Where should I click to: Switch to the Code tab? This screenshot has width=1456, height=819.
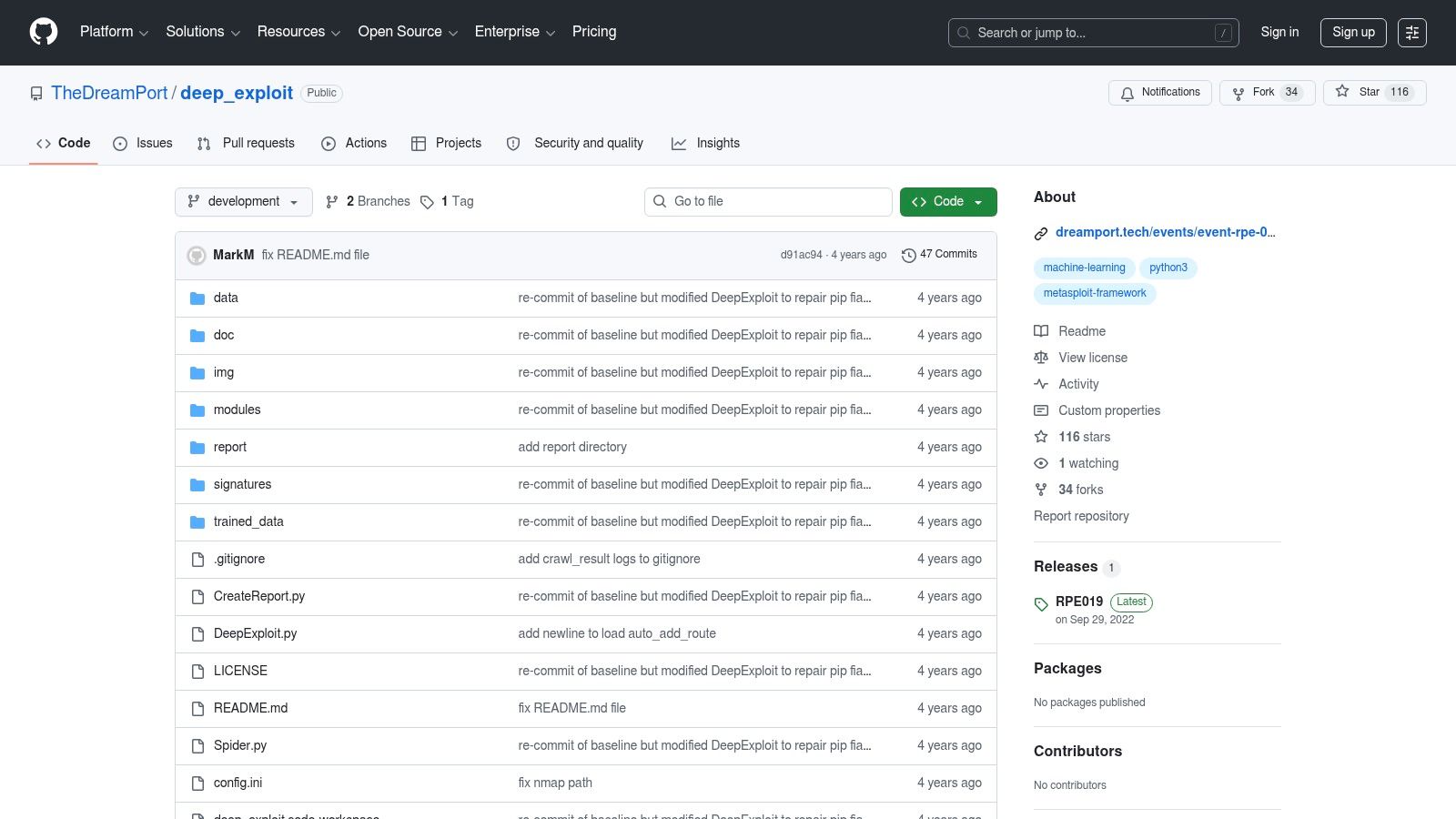(x=64, y=144)
